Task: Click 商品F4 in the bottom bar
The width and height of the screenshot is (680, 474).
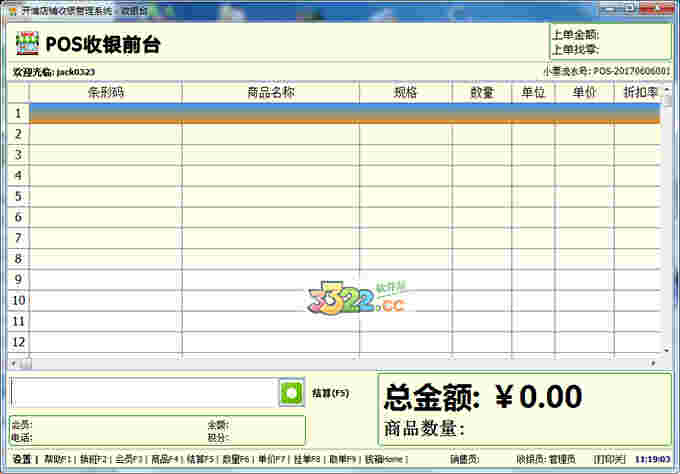Action: [164, 459]
